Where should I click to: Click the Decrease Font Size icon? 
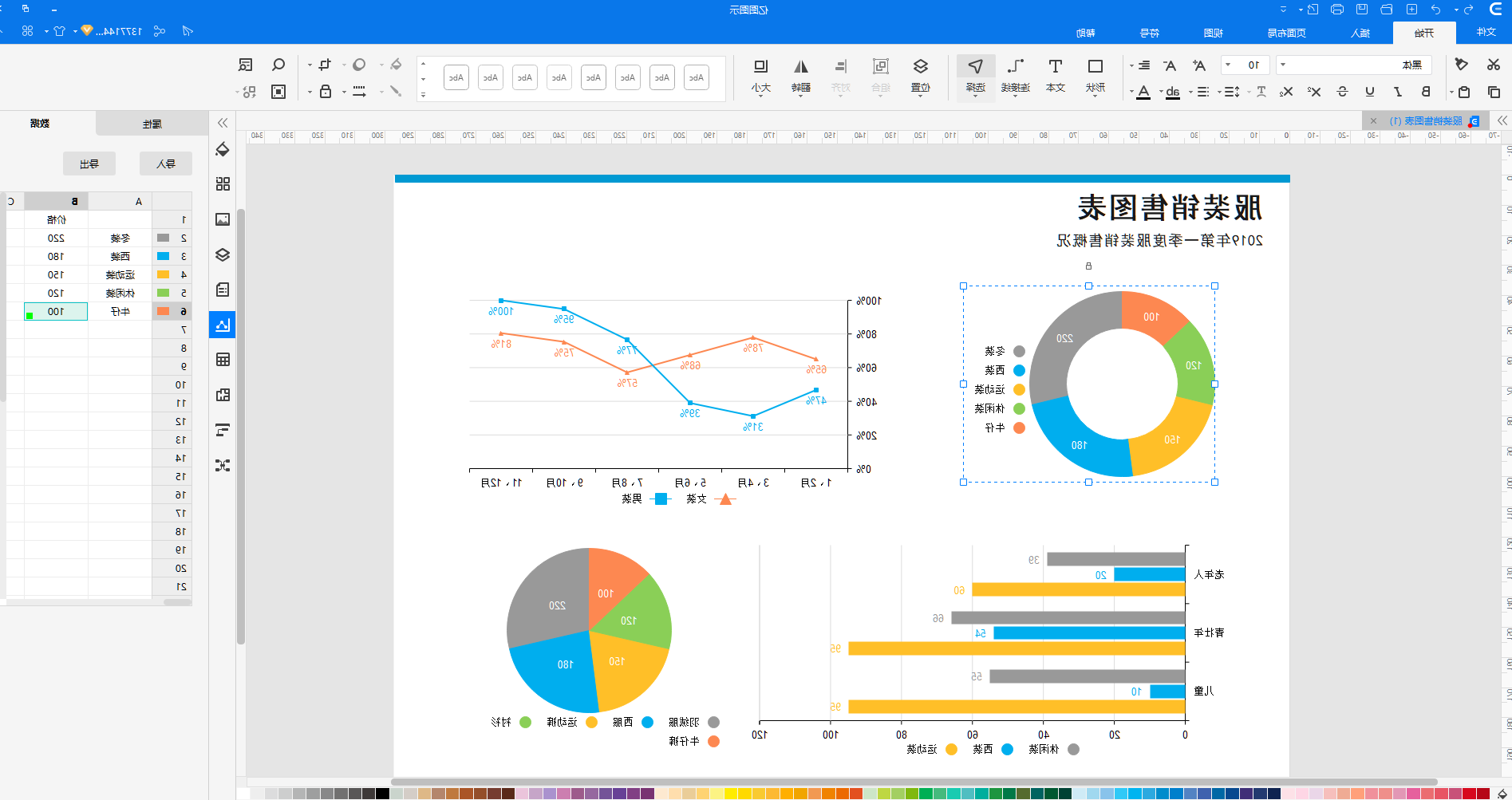(x=1170, y=65)
